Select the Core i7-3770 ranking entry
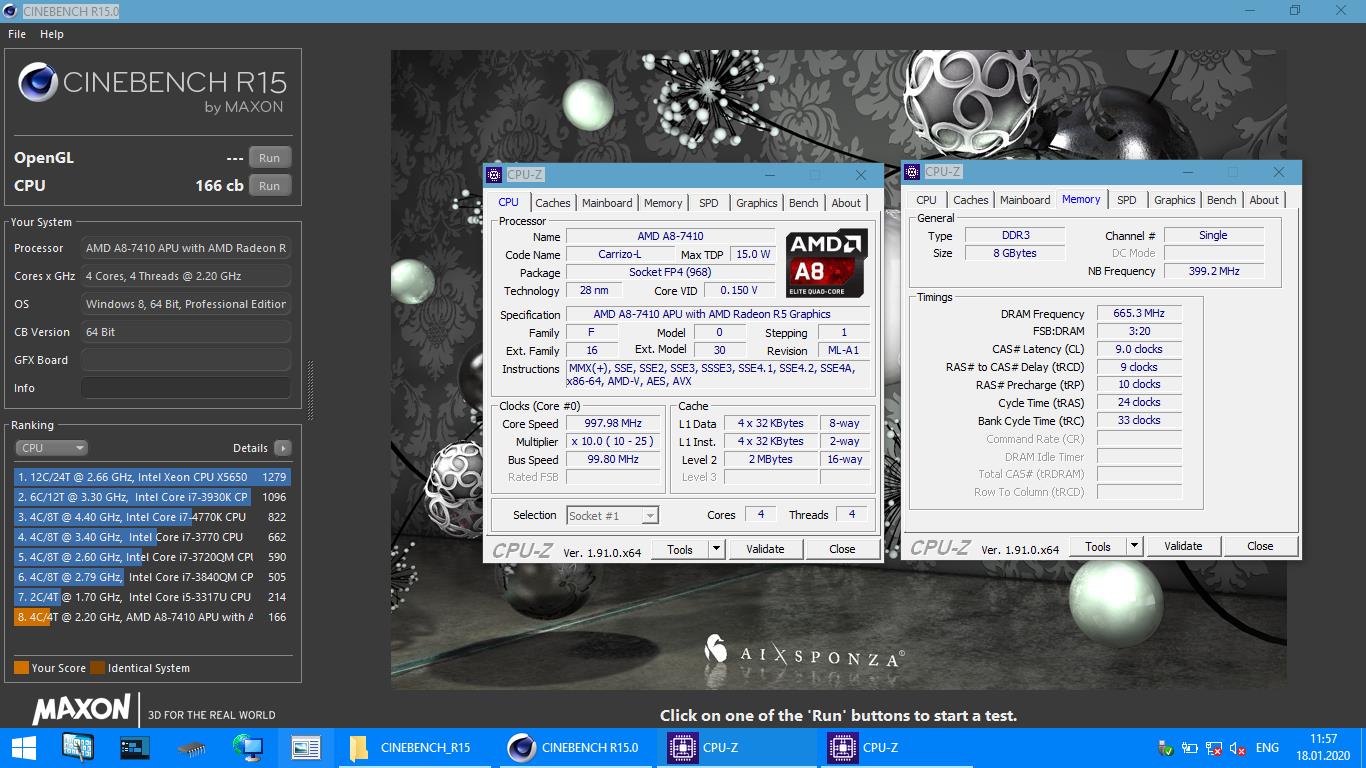The width and height of the screenshot is (1366, 768). click(x=151, y=537)
